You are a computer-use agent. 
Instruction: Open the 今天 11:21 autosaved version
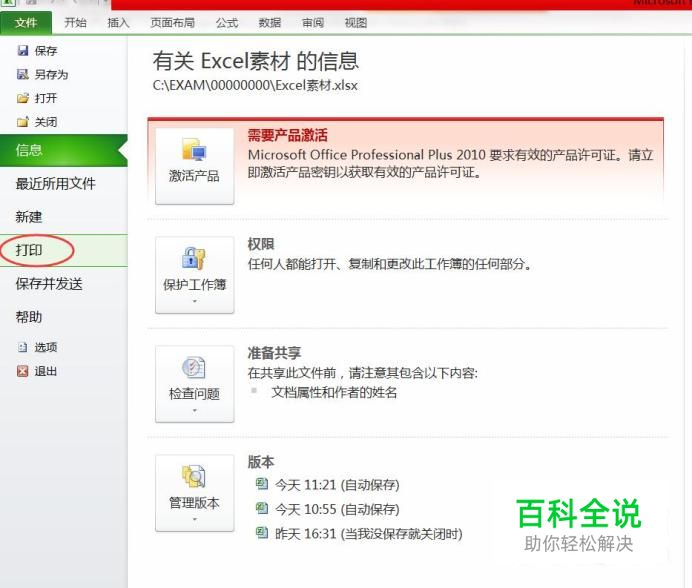(328, 485)
